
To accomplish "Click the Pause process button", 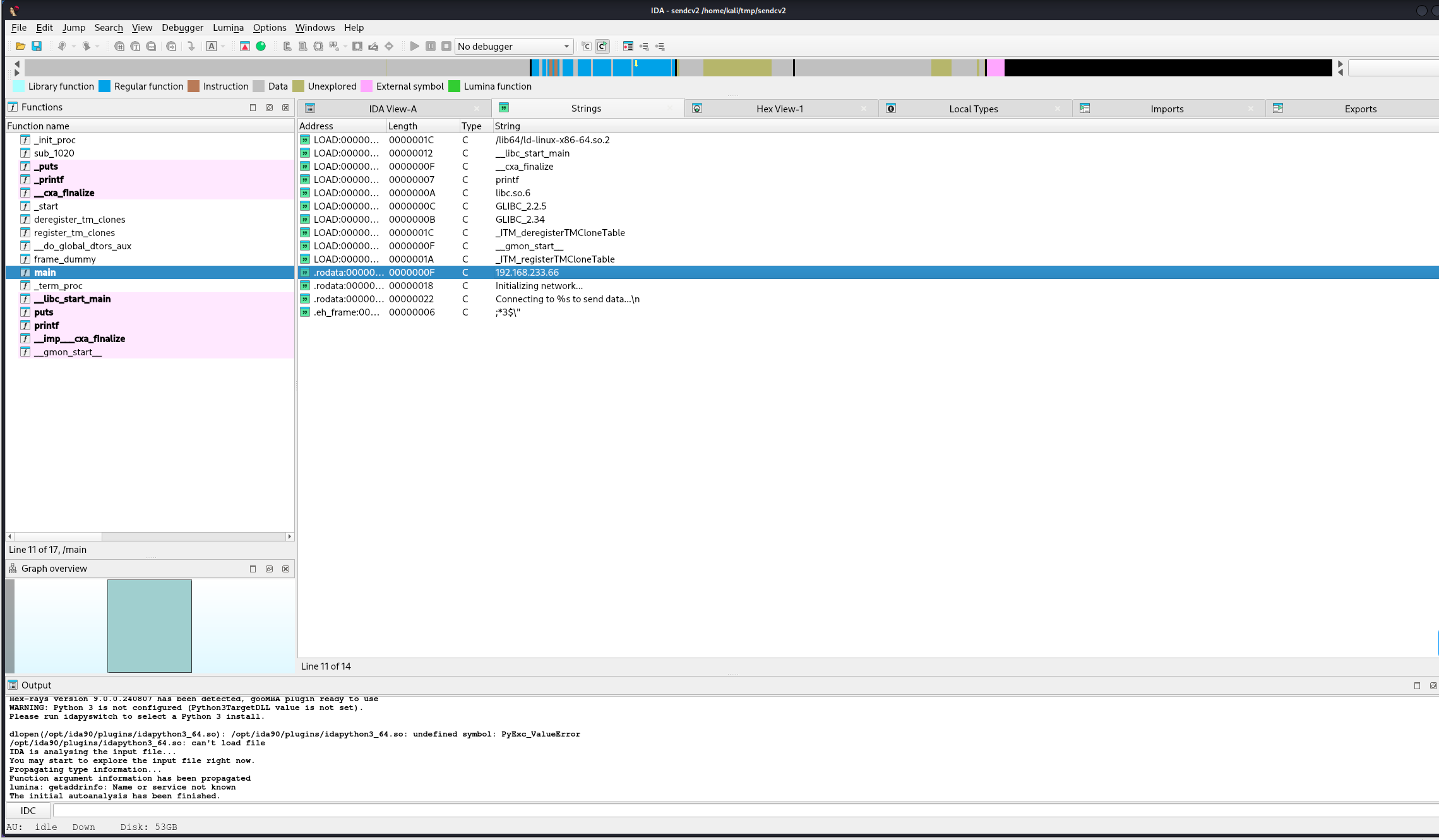I will point(431,46).
